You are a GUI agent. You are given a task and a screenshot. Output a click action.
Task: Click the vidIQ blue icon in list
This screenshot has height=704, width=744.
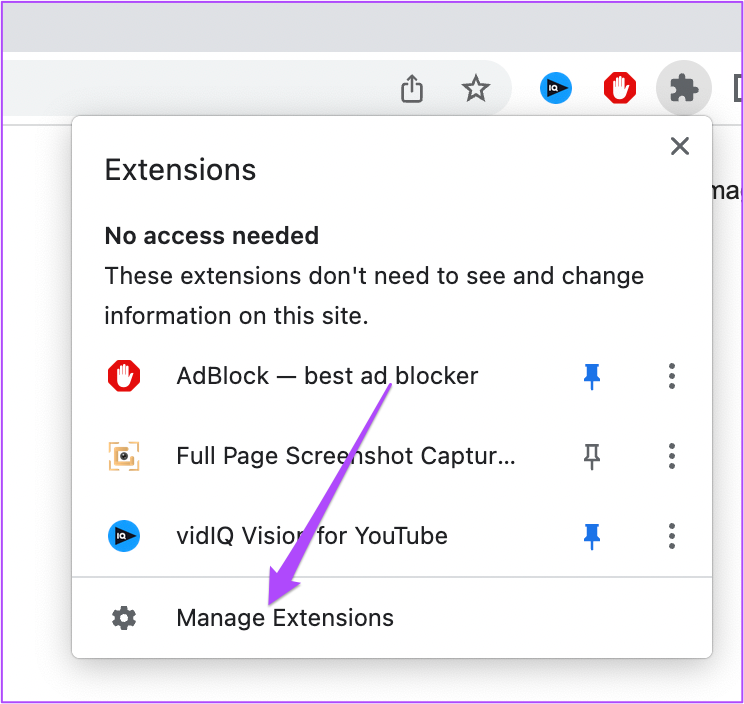point(124,536)
